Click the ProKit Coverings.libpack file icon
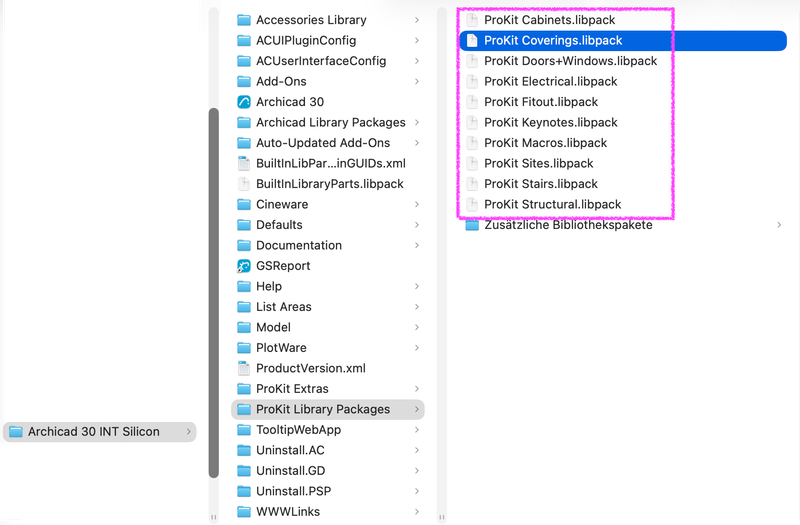The image size is (800, 525). click(x=472, y=40)
